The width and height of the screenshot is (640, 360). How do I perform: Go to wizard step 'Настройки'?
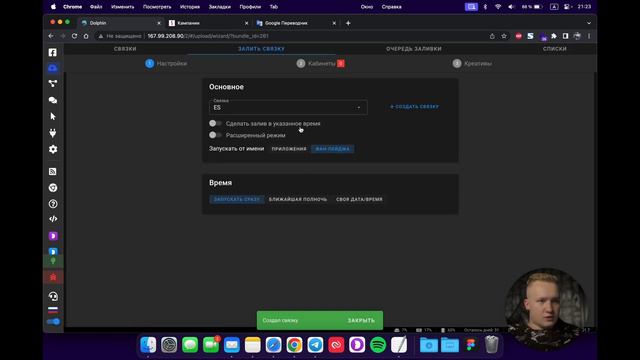pyautogui.click(x=167, y=64)
